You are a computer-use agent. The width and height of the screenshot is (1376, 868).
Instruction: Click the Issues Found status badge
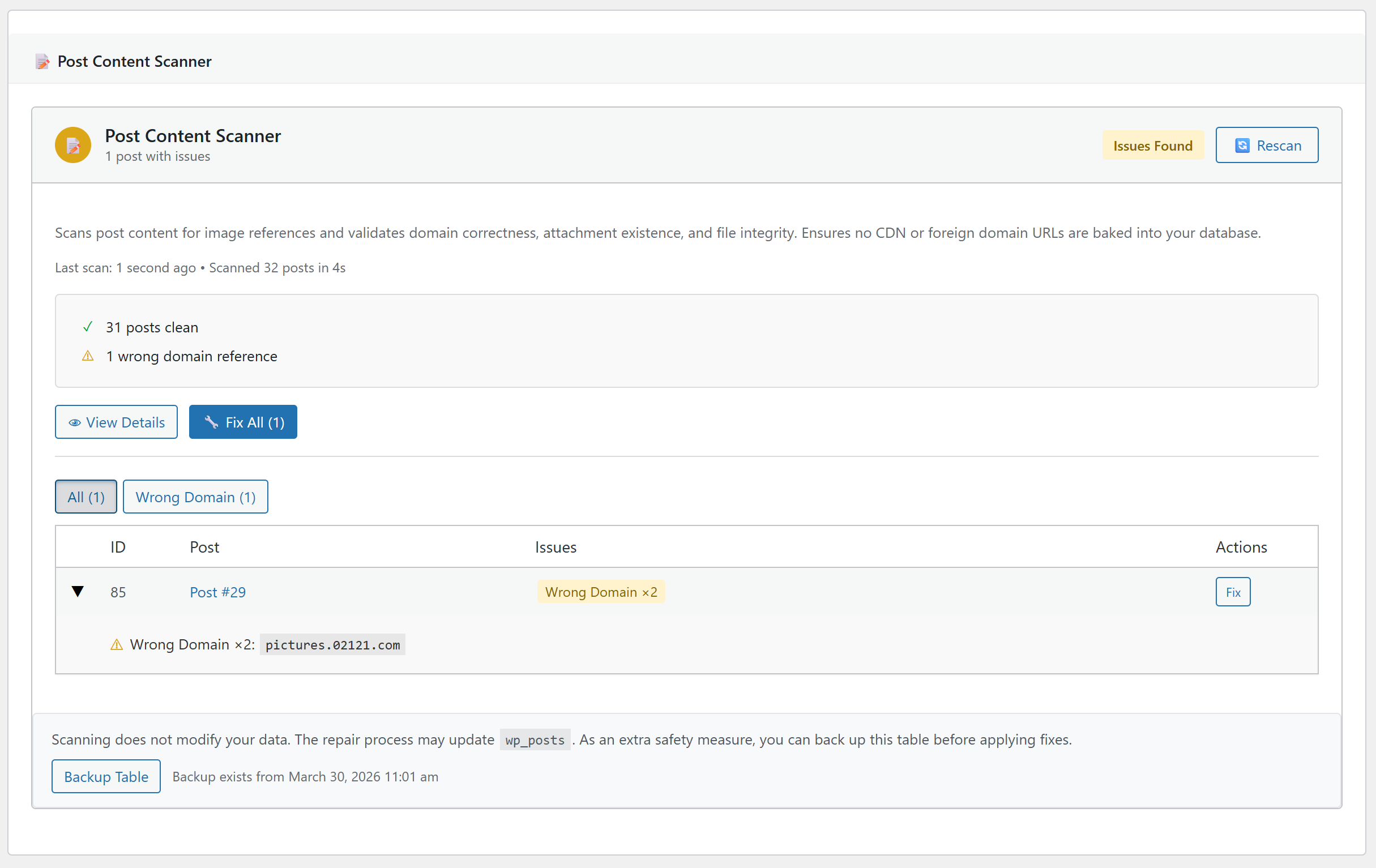coord(1152,146)
